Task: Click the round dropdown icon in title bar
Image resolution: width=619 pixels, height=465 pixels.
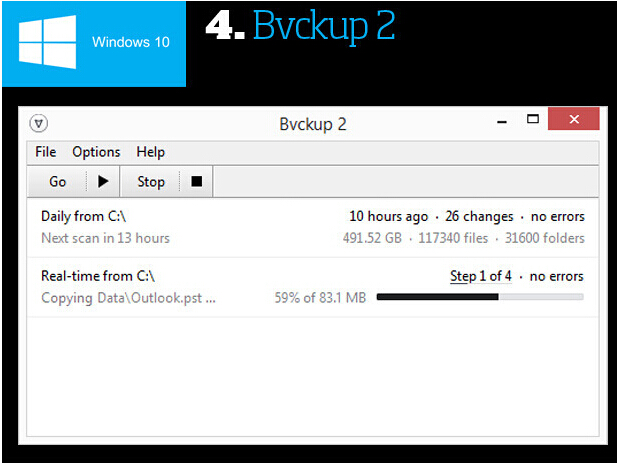Action: tap(39, 124)
